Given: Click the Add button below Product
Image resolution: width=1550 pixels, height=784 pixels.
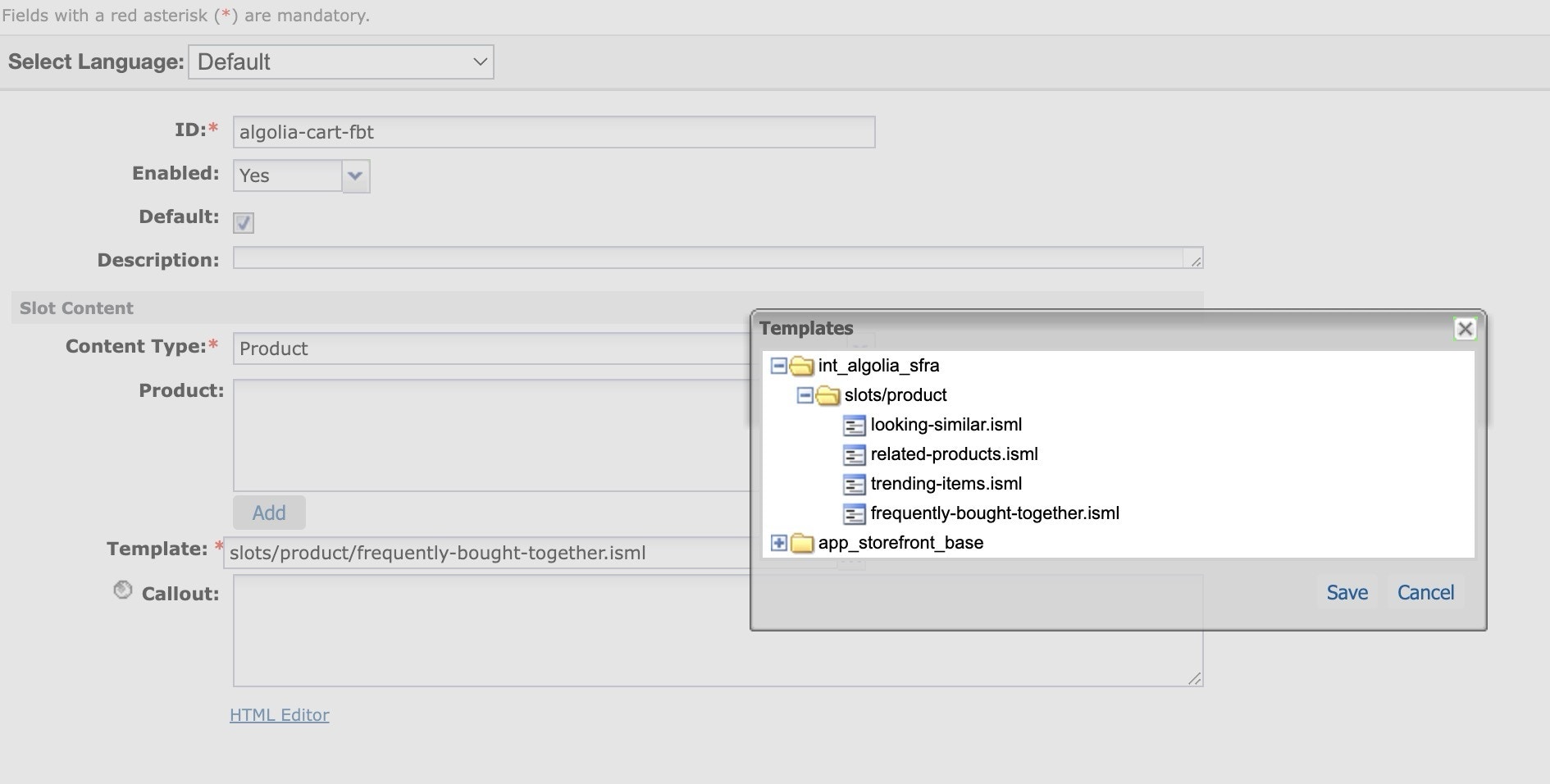Looking at the screenshot, I should coord(269,513).
